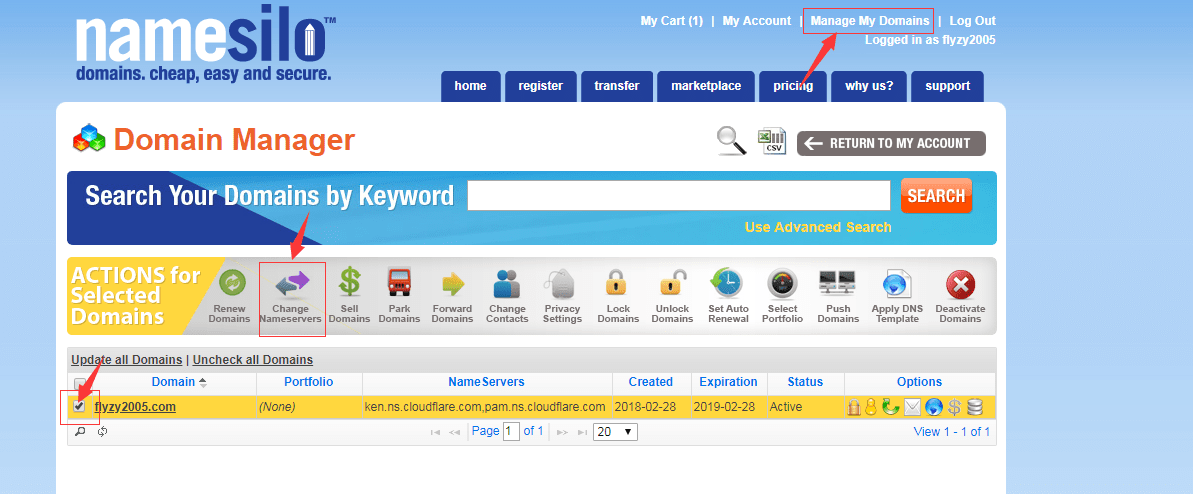Open the support navigation tab

(947, 86)
